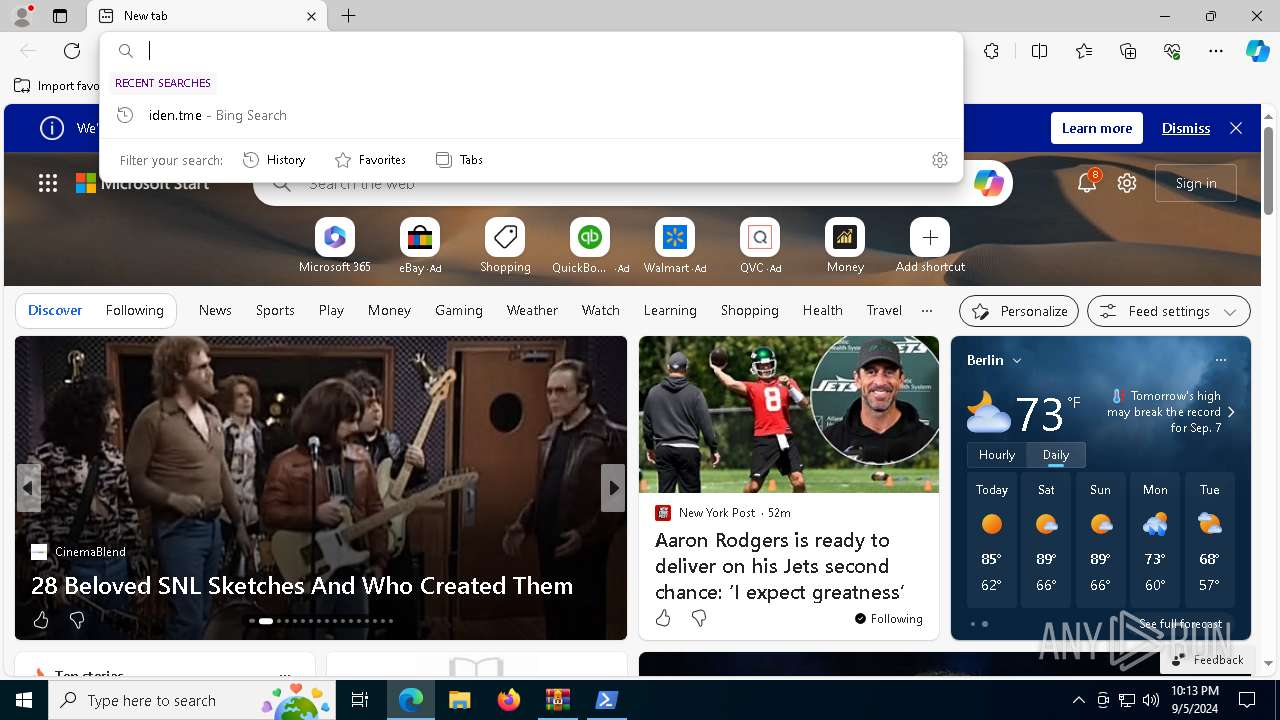Viewport: 1280px width, 720px height.
Task: Like the SNL Sketches story
Action: [41, 620]
